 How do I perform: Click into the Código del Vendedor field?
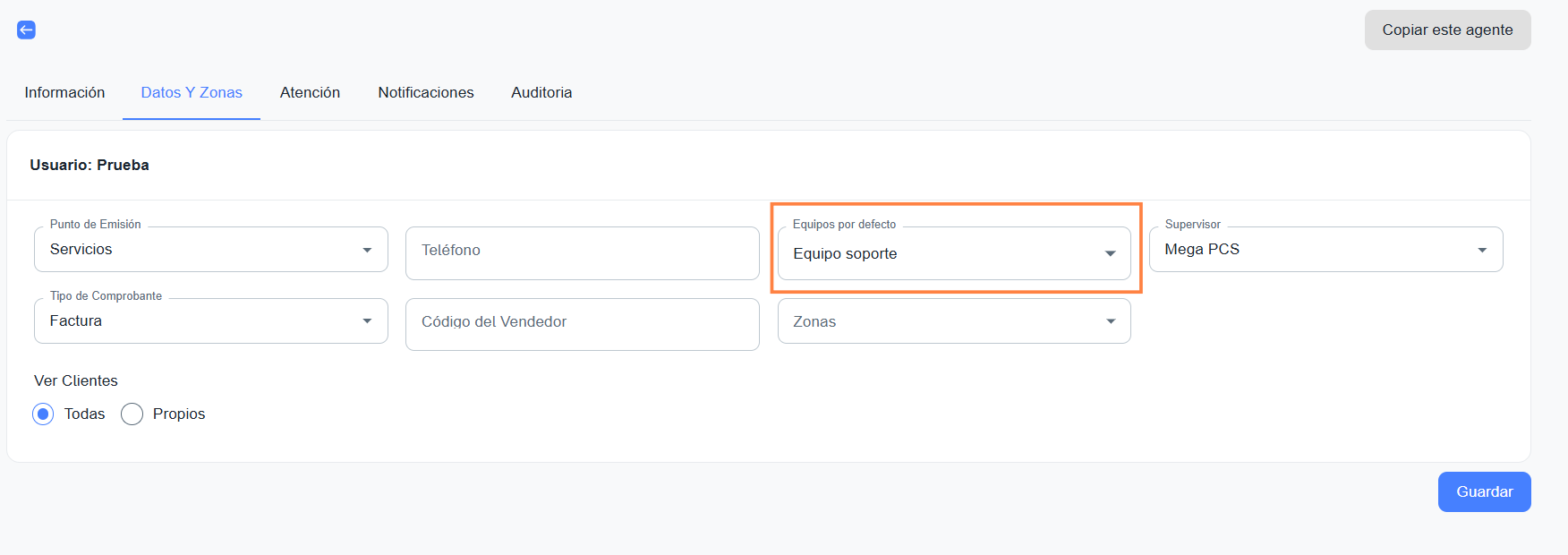(582, 323)
